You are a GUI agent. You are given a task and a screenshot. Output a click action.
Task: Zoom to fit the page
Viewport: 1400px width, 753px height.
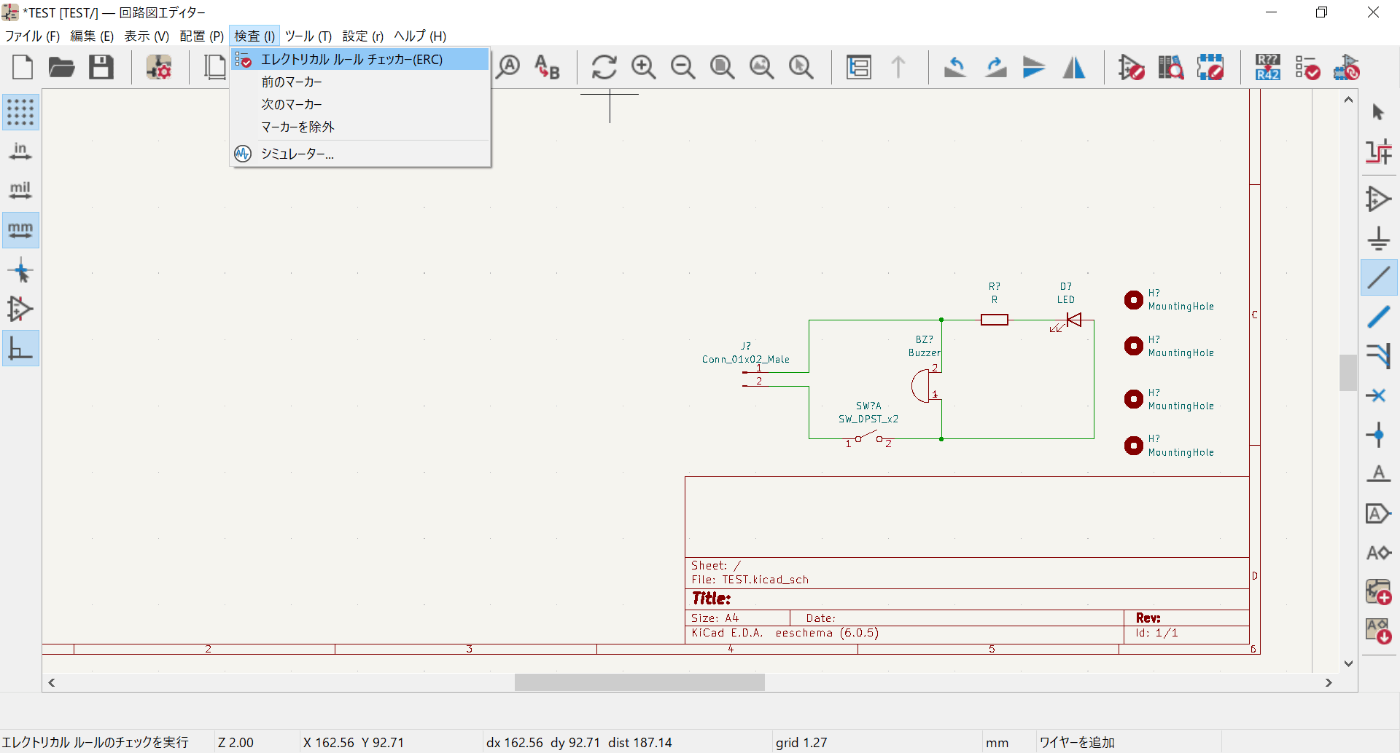tap(722, 67)
